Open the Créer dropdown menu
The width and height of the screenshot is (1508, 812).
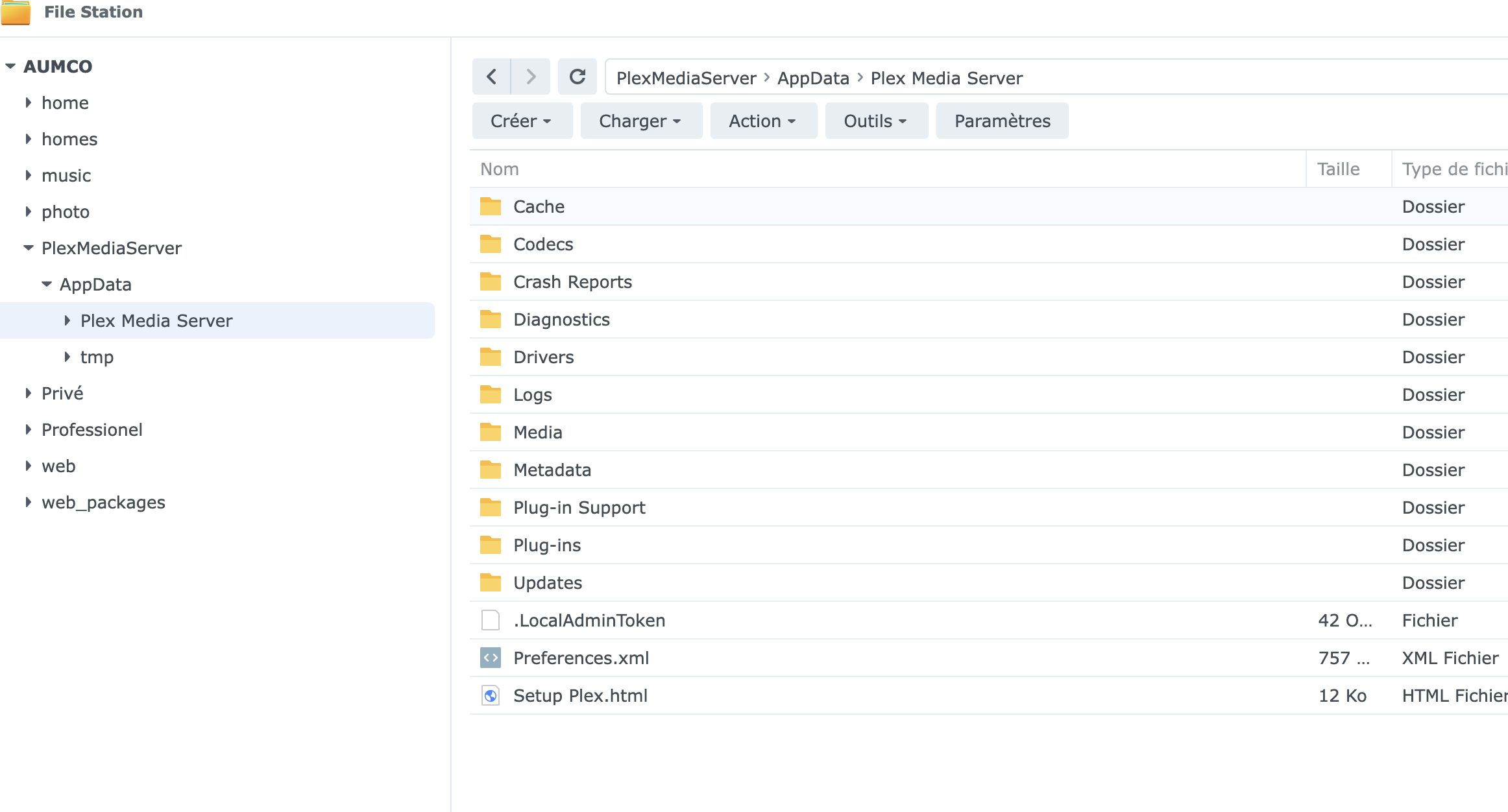(x=522, y=121)
